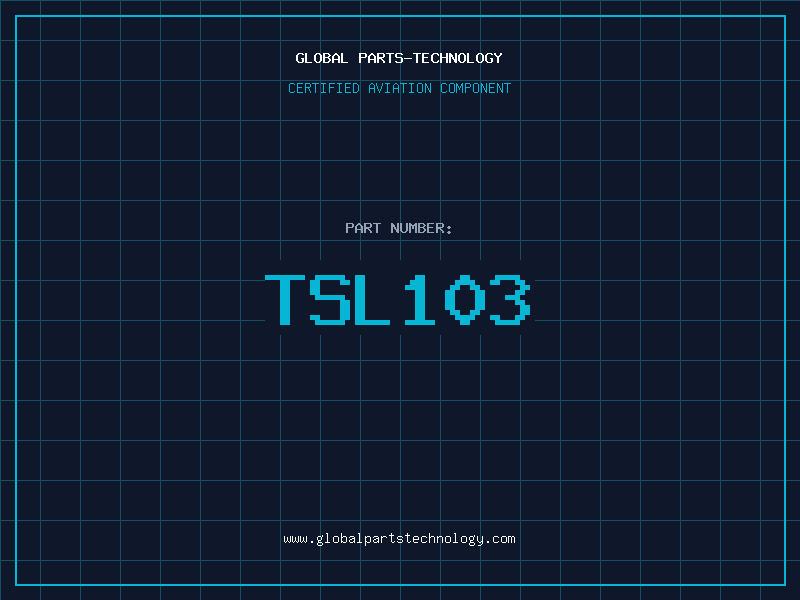The image size is (800, 600).
Task: Click the TSL103 part number
Action: point(398,299)
